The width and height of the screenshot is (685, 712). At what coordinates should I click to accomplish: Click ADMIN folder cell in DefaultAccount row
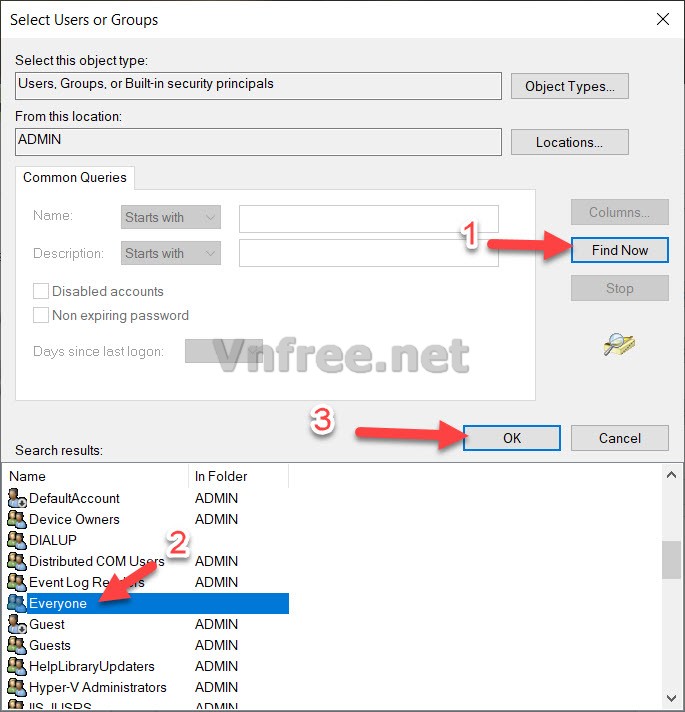(x=216, y=498)
